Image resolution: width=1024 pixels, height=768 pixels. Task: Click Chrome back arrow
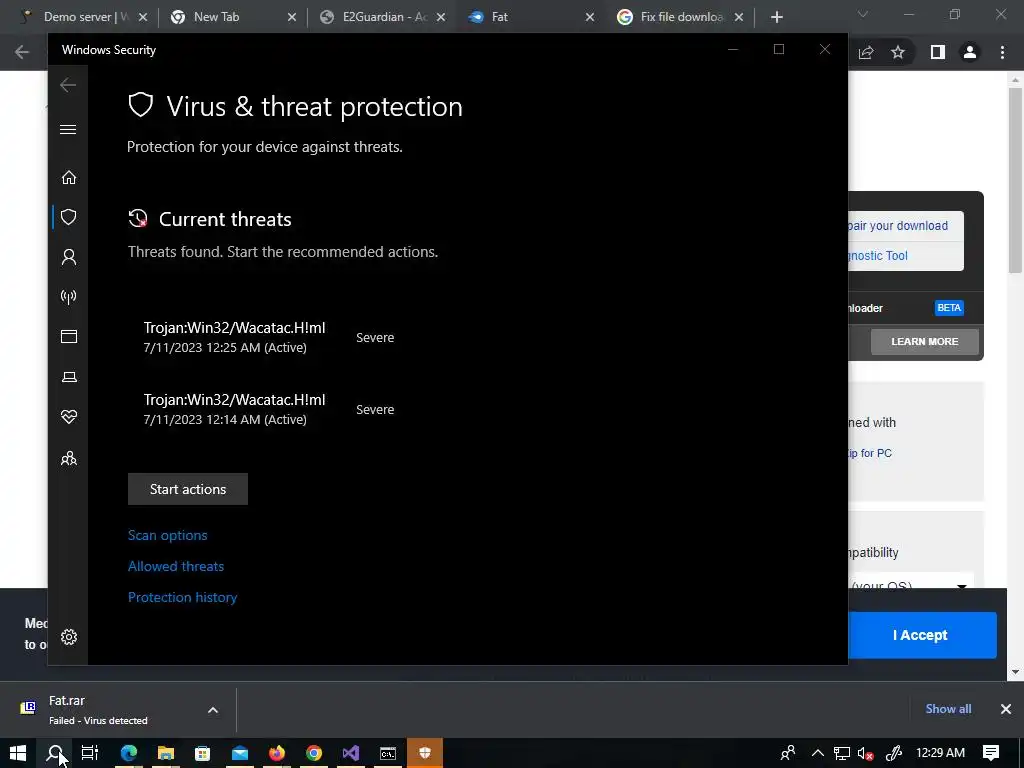[x=22, y=52]
